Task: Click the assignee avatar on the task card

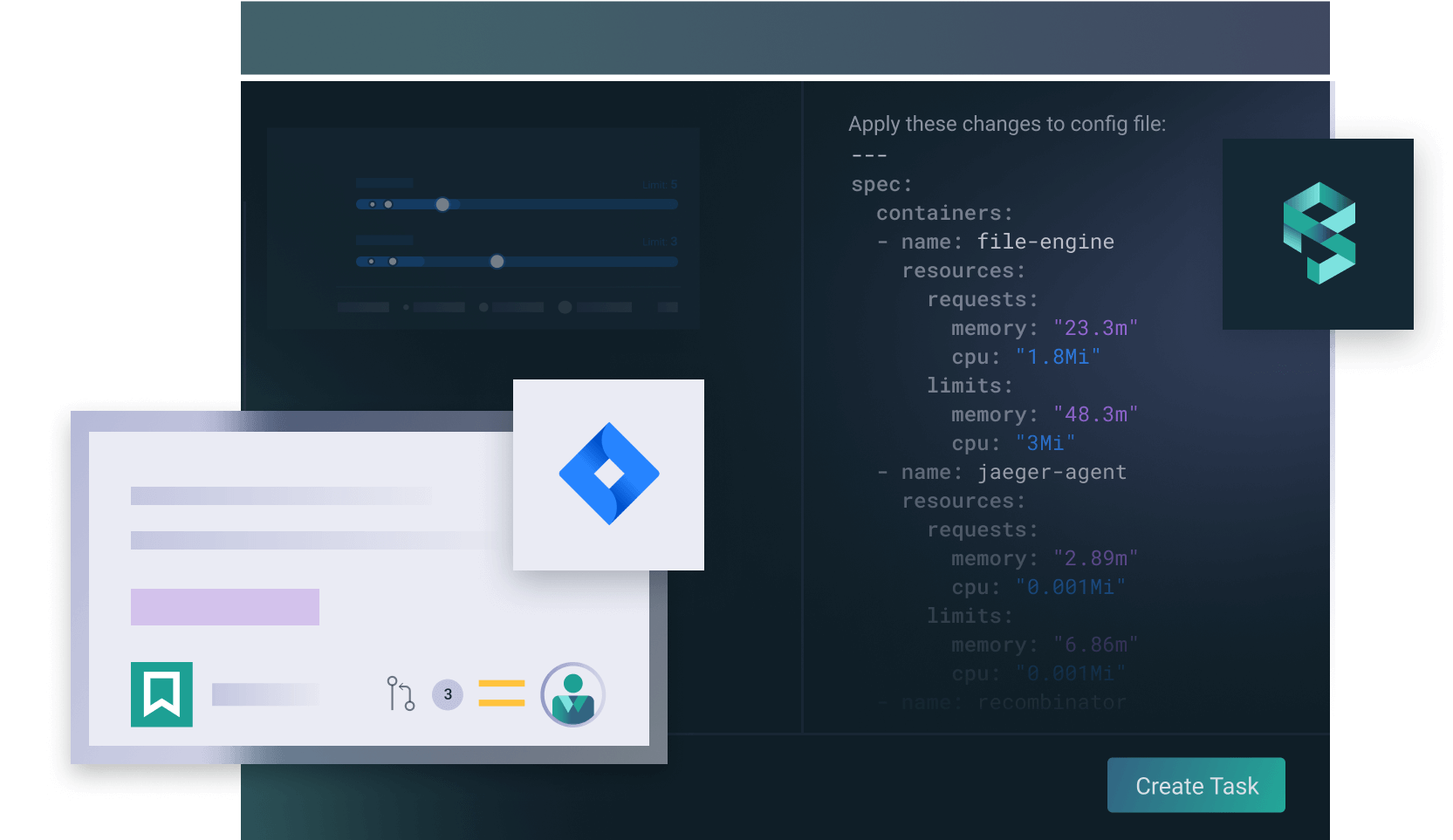Action: [572, 693]
